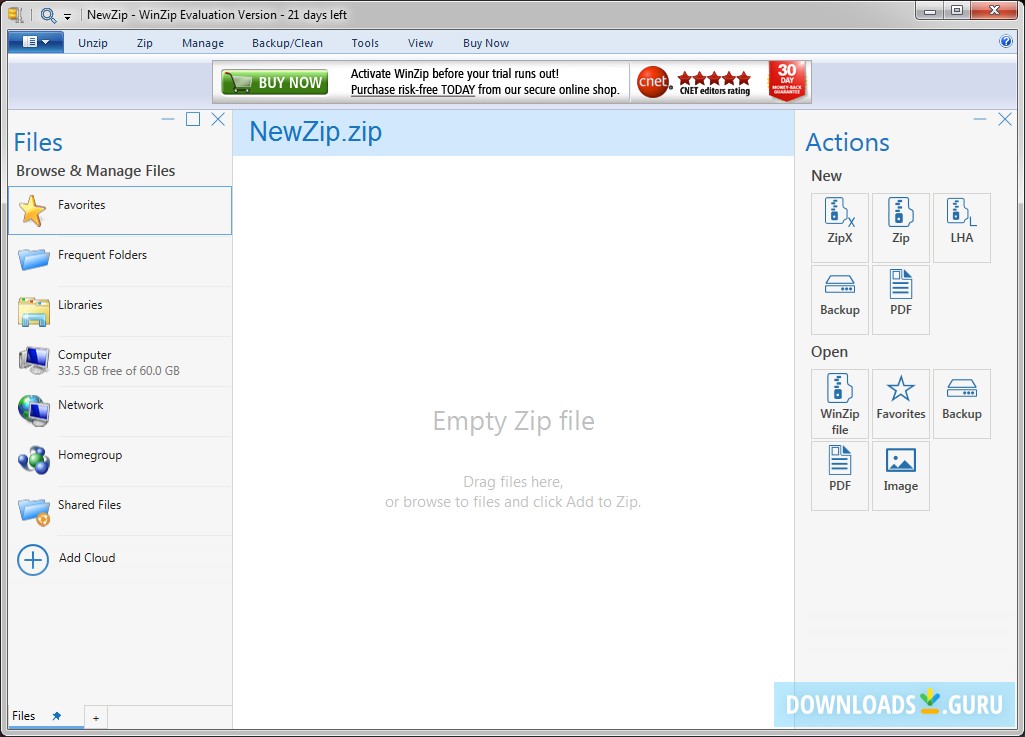Click the 30 day guarantee badge
Screen dimensions: 1025x737
(x=787, y=81)
